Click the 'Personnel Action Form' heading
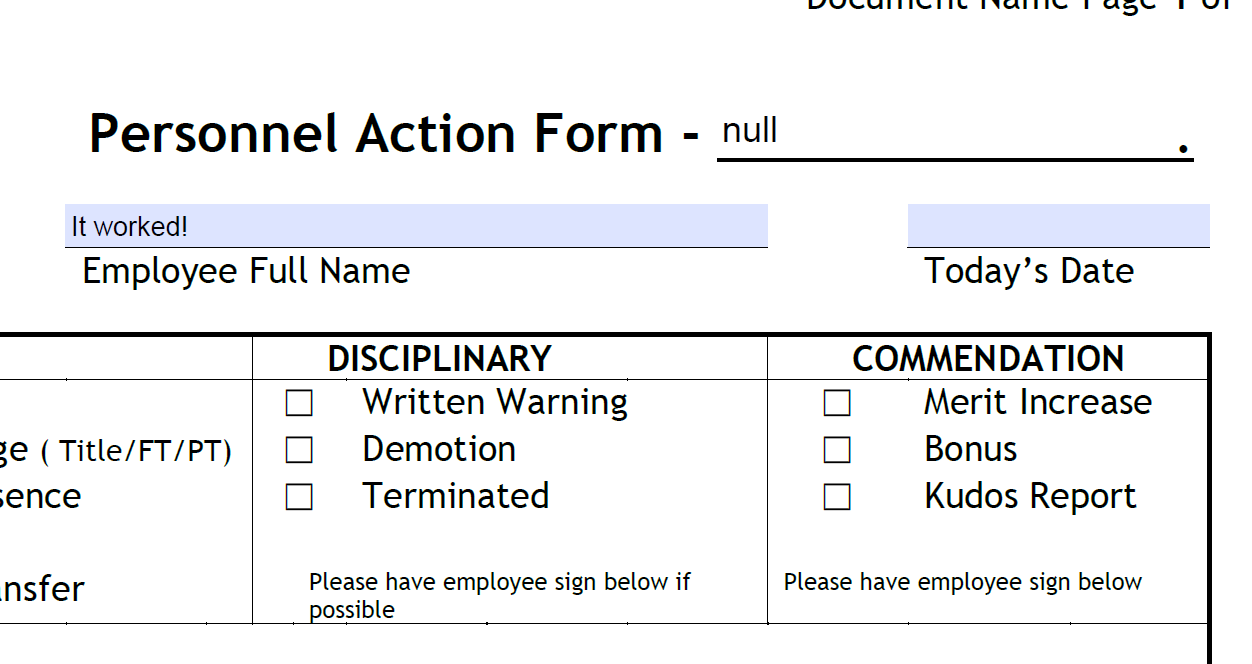 click(375, 133)
